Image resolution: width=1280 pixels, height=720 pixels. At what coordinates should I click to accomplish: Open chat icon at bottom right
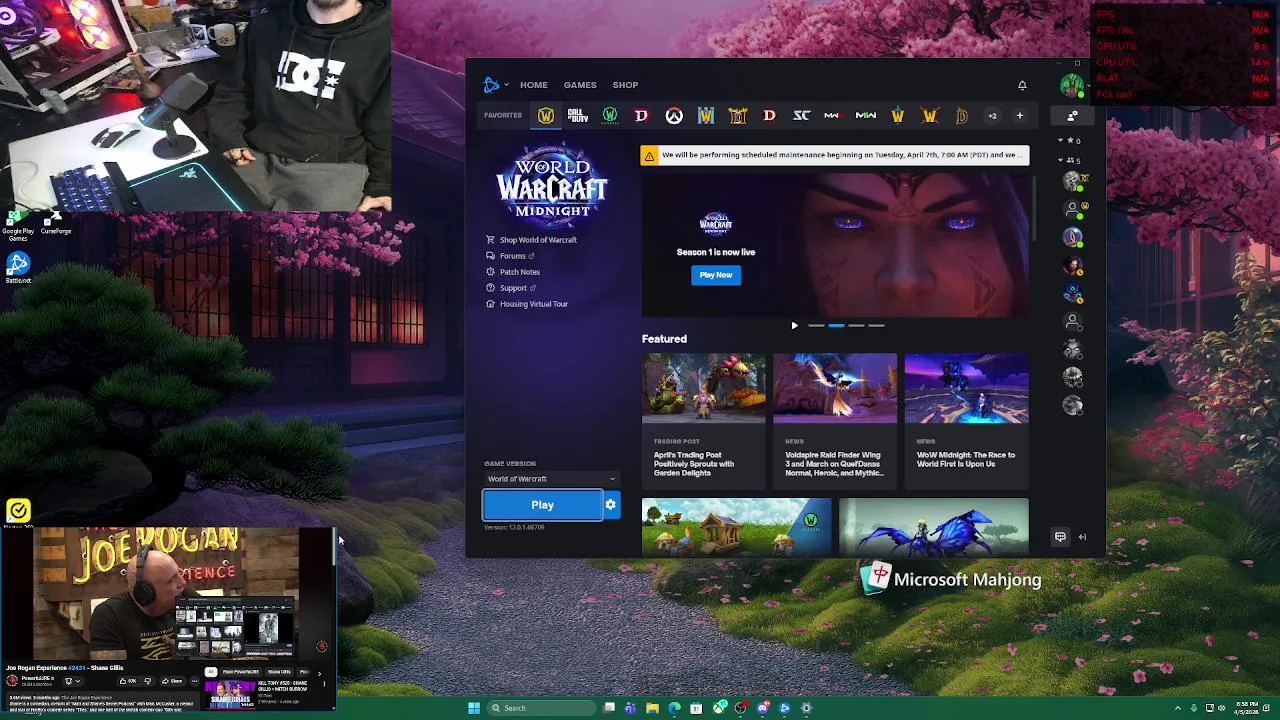(1060, 537)
